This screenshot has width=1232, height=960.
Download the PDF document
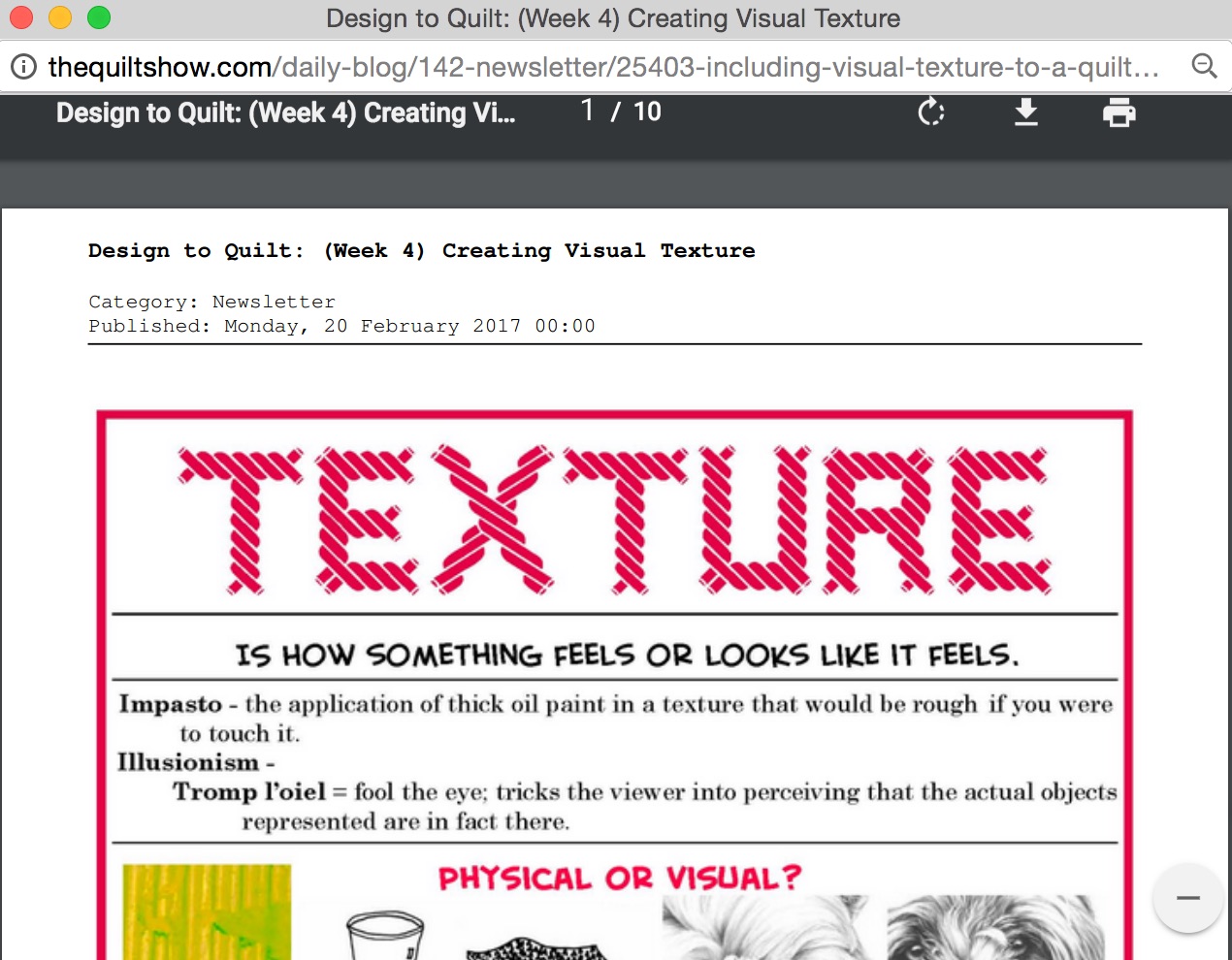(1025, 112)
